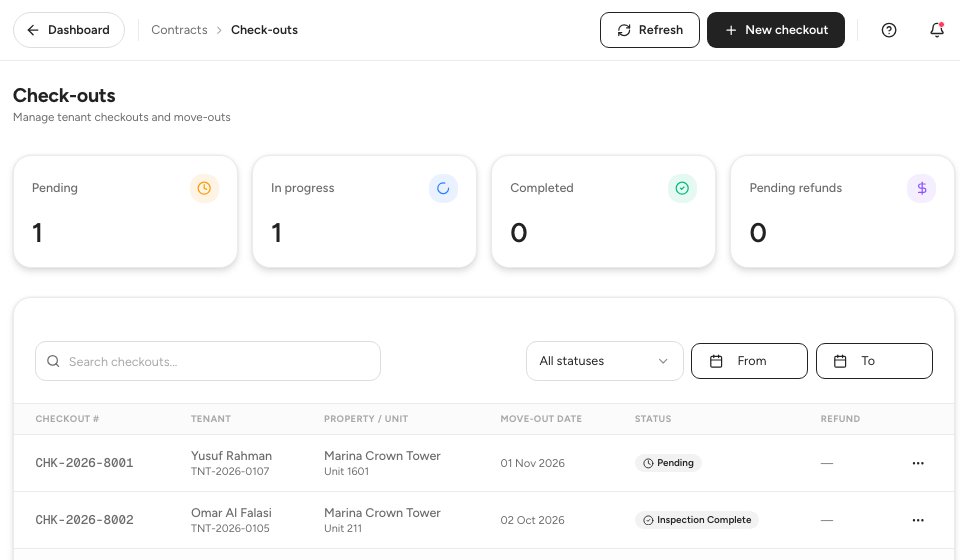960x560 pixels.
Task: Click the REFUND column header
Action: pyautogui.click(x=840, y=419)
